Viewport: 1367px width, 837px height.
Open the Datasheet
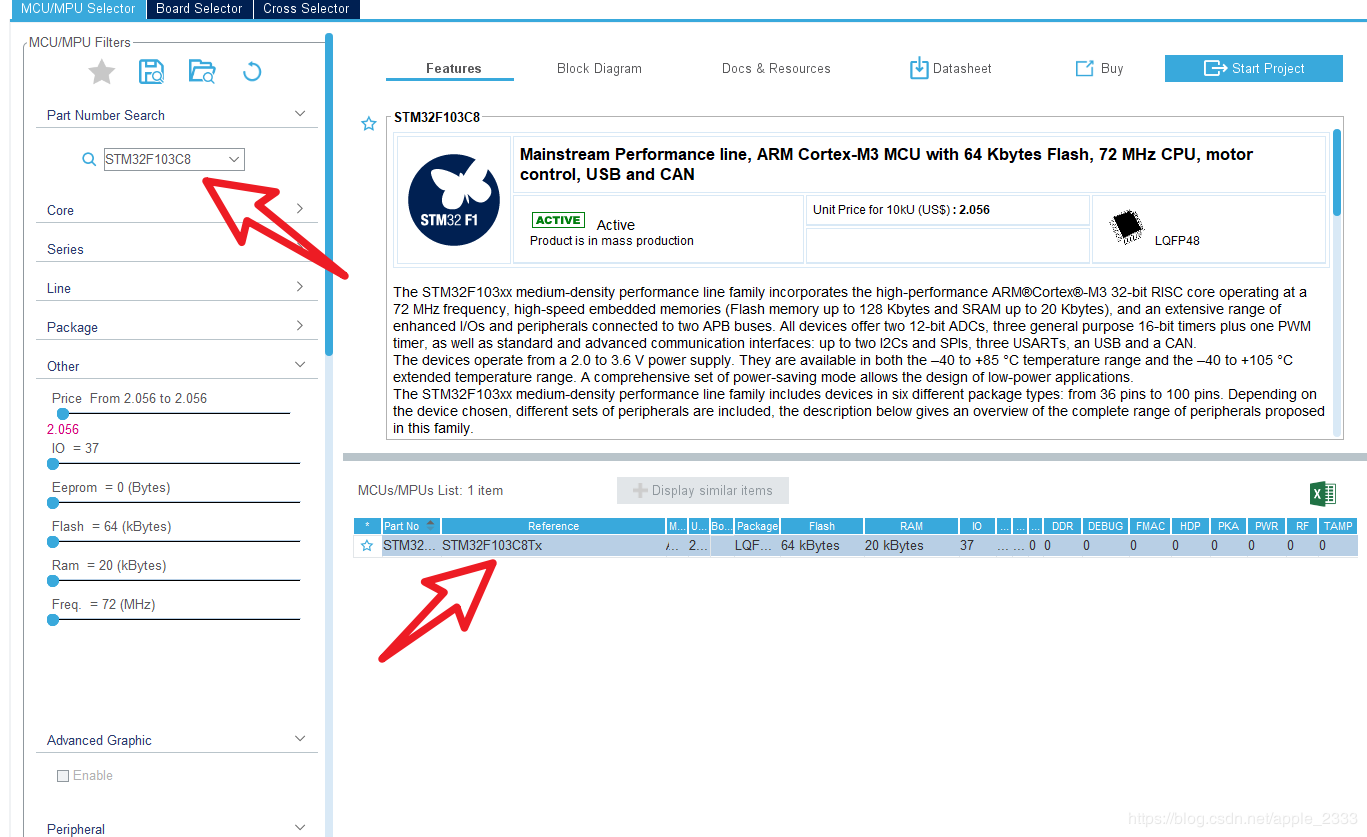coord(950,68)
